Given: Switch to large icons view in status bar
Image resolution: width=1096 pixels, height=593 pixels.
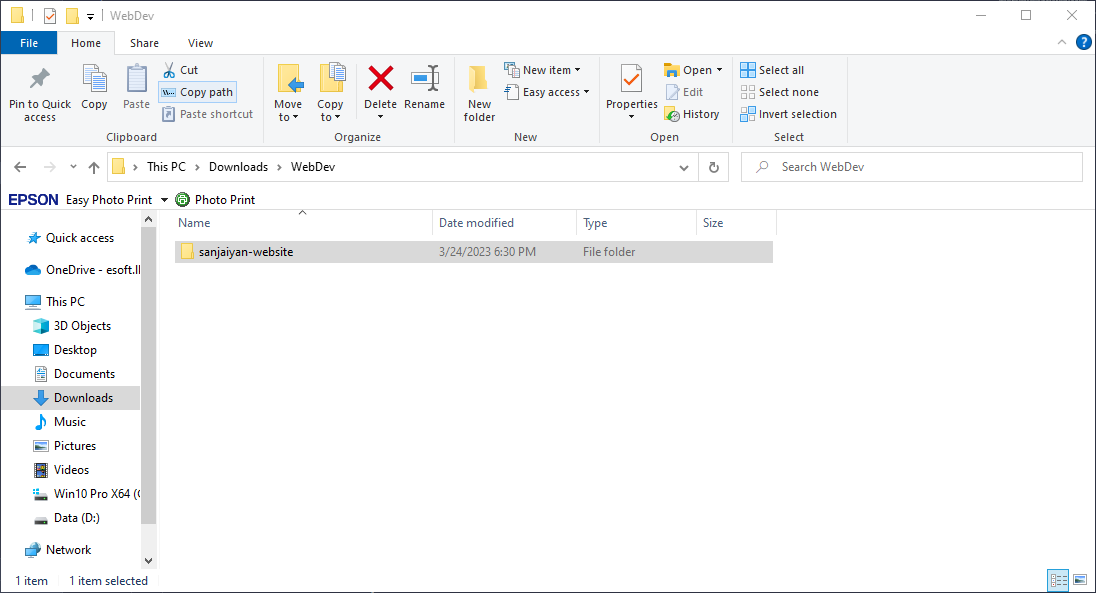Looking at the screenshot, I should click(1080, 580).
